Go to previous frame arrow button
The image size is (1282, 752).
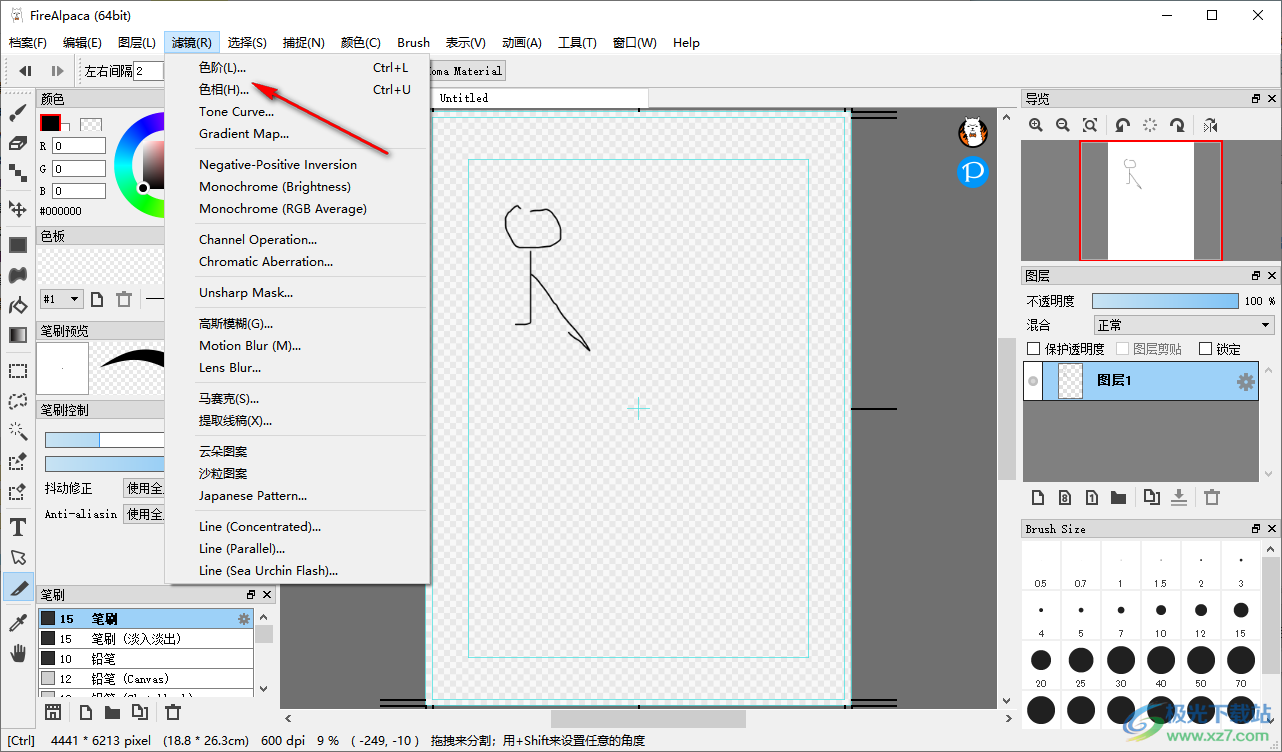(26, 71)
